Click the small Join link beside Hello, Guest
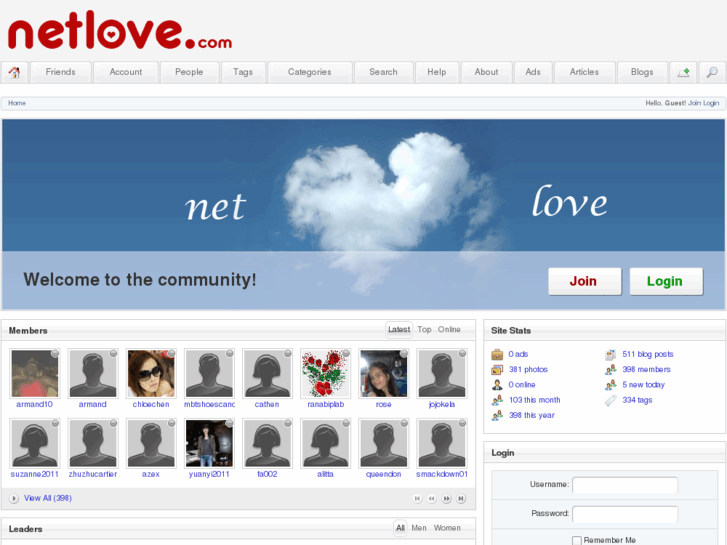727x545 pixels. (x=694, y=103)
